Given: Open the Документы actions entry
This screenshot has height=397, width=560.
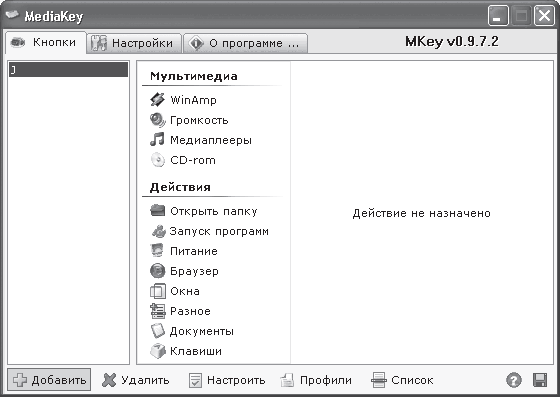Looking at the screenshot, I should point(192,331).
